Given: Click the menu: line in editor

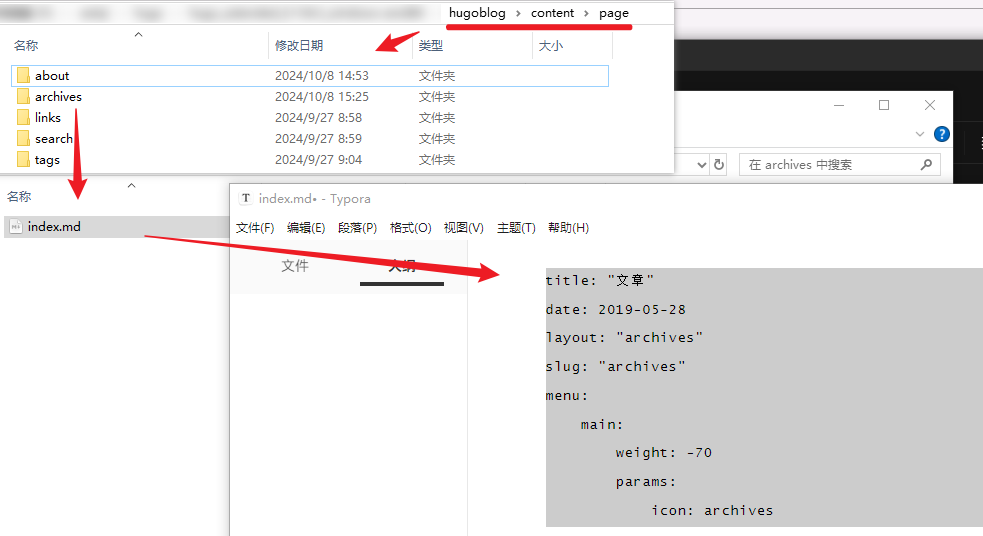Looking at the screenshot, I should point(567,396).
